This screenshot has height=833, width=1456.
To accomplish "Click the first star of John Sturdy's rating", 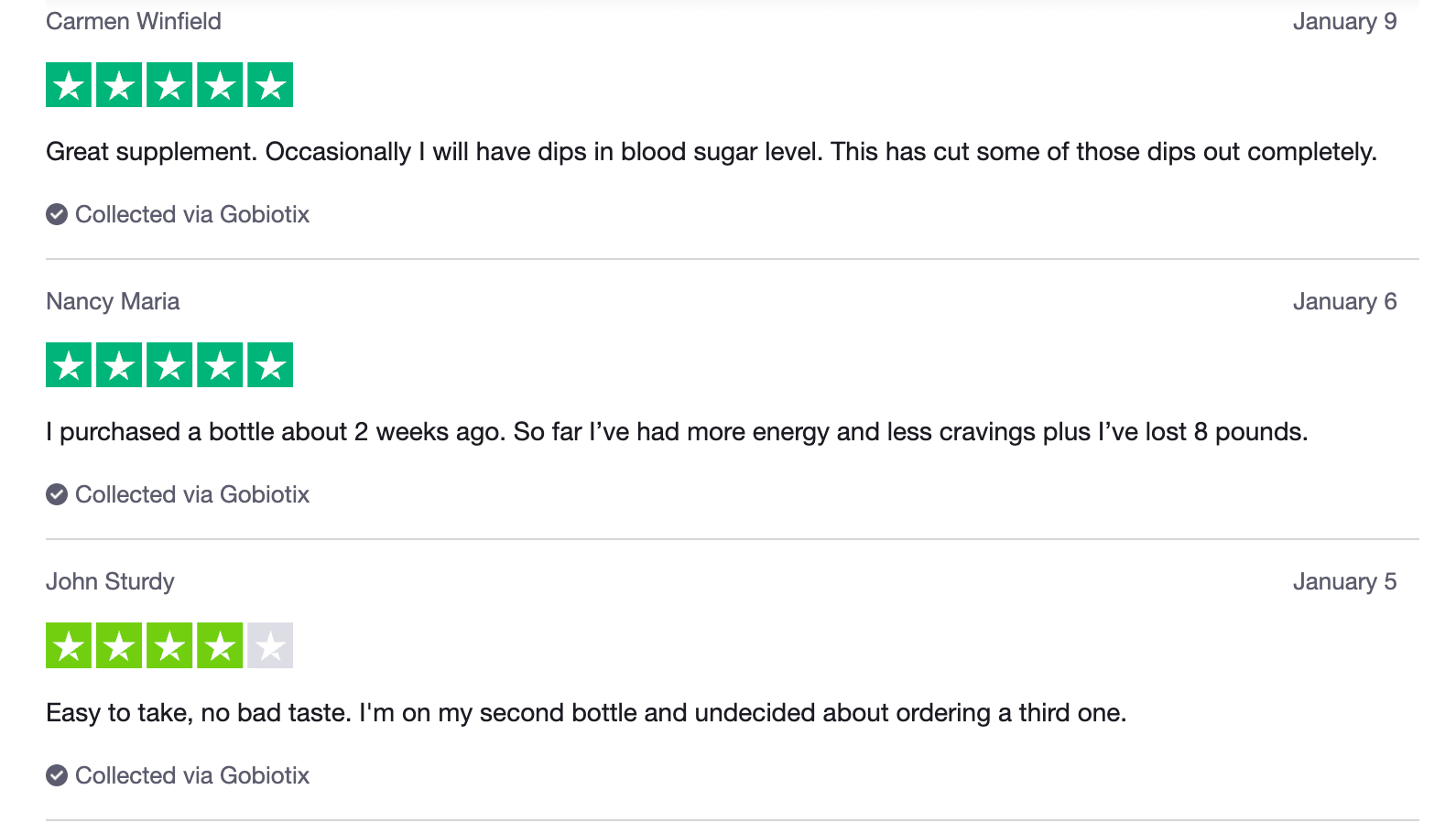I will [x=69, y=645].
